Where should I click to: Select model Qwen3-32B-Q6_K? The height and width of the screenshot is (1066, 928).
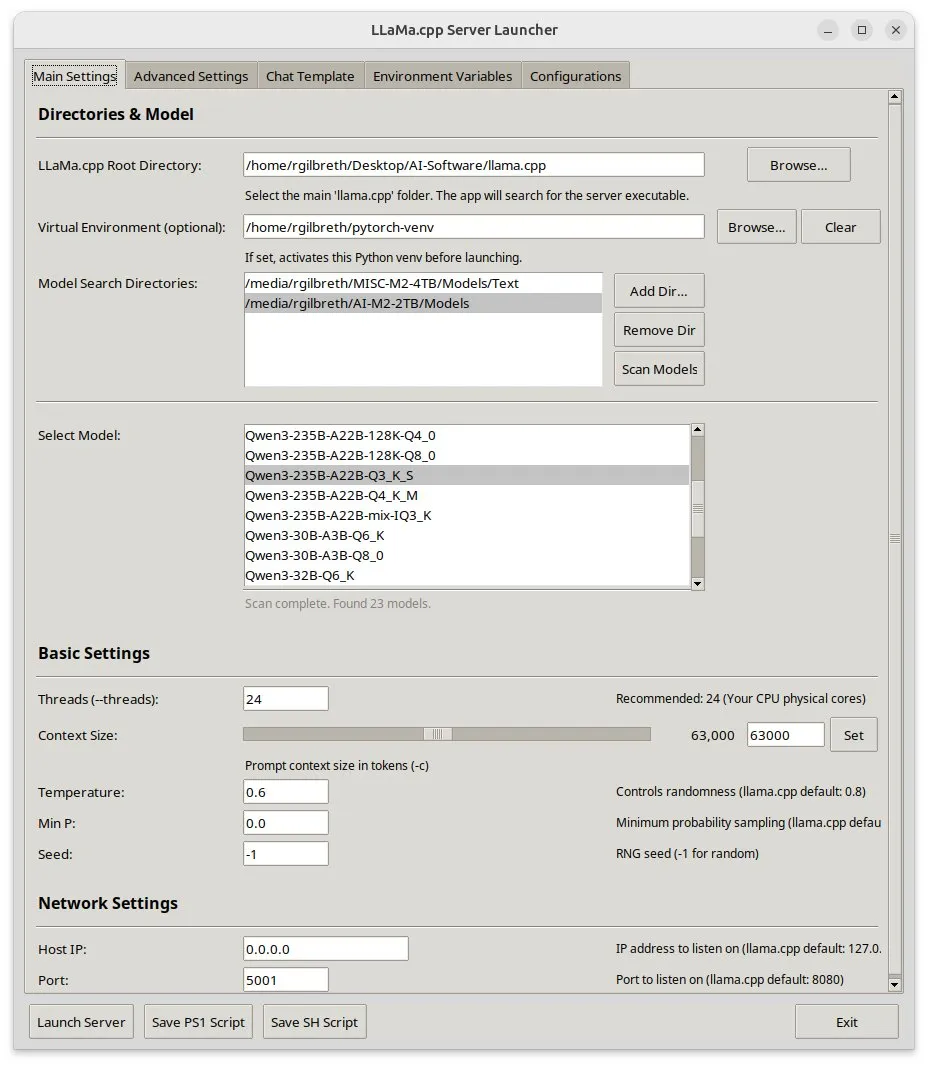coord(466,575)
